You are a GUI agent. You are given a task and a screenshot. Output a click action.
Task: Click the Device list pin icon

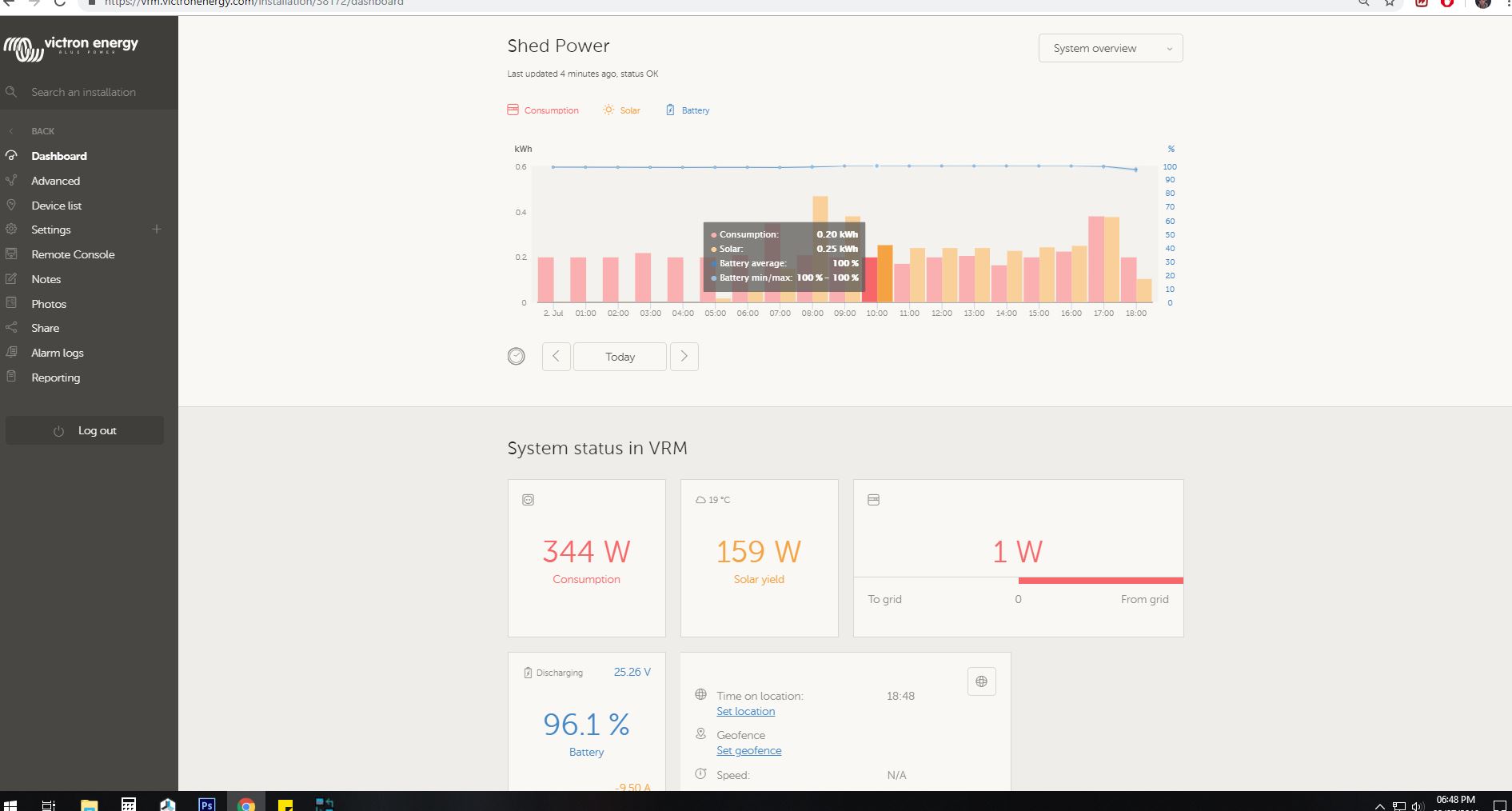pos(11,205)
